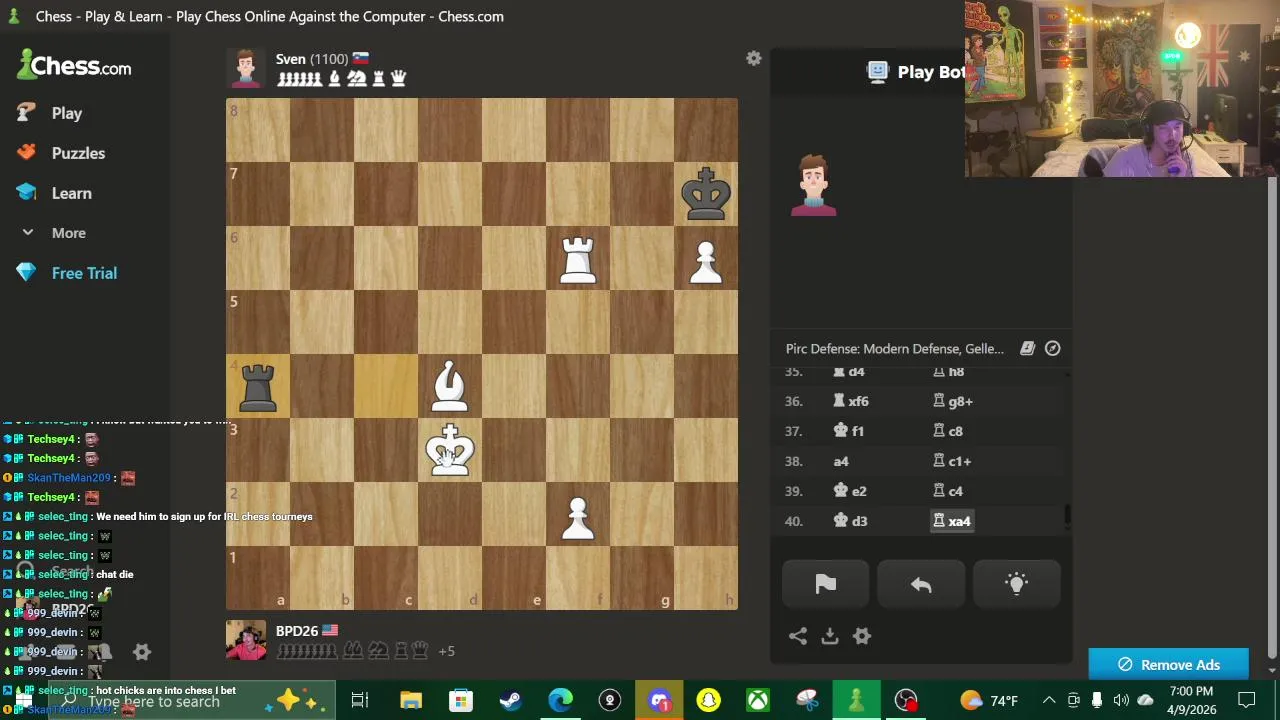Image resolution: width=1280 pixels, height=720 pixels.
Task: Click the Remove Ads button
Action: point(1168,665)
